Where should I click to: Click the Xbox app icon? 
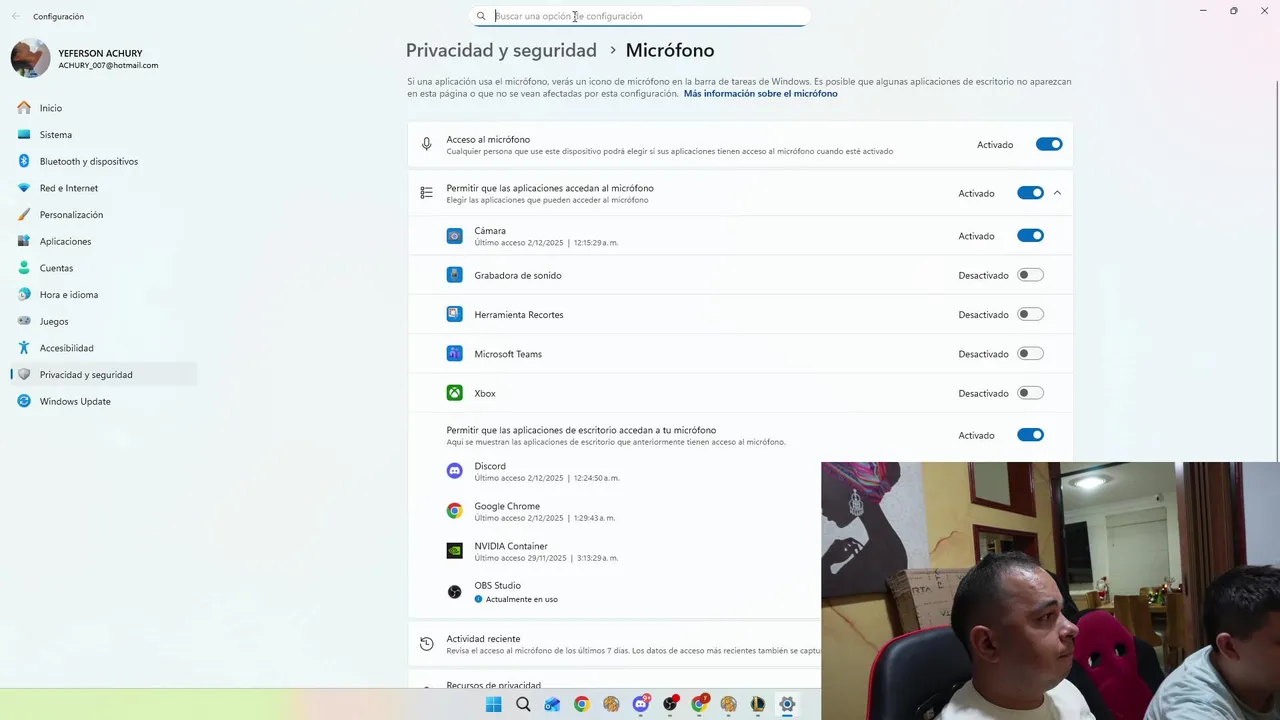454,393
